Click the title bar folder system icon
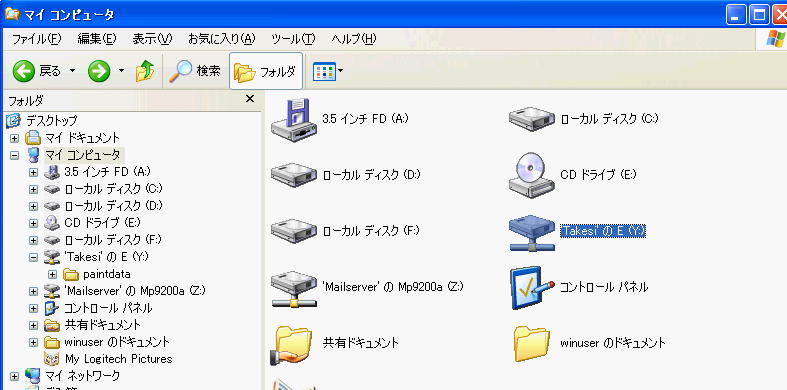Viewport: 787px width, 390px height. coord(12,14)
